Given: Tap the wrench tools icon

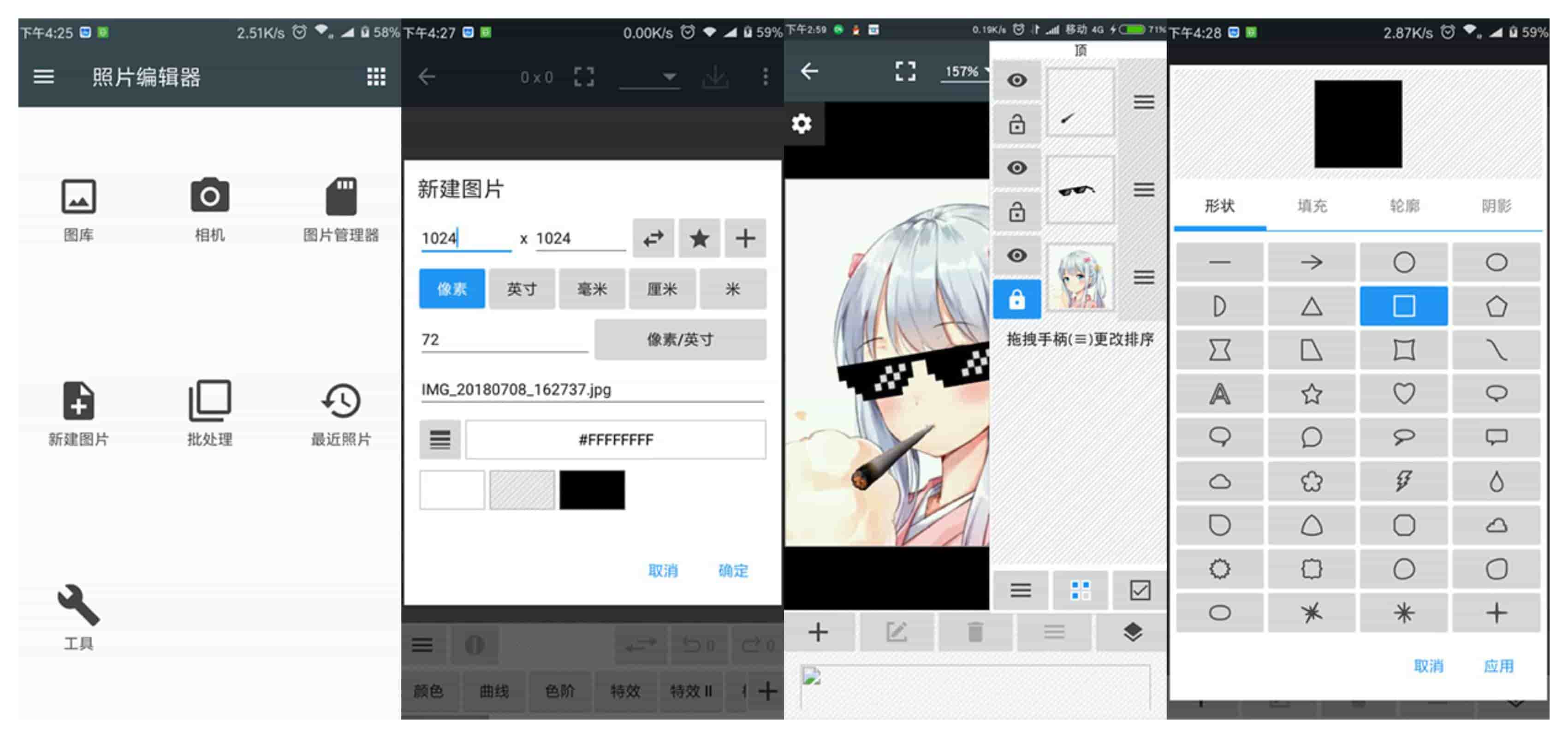Looking at the screenshot, I should click(x=78, y=605).
